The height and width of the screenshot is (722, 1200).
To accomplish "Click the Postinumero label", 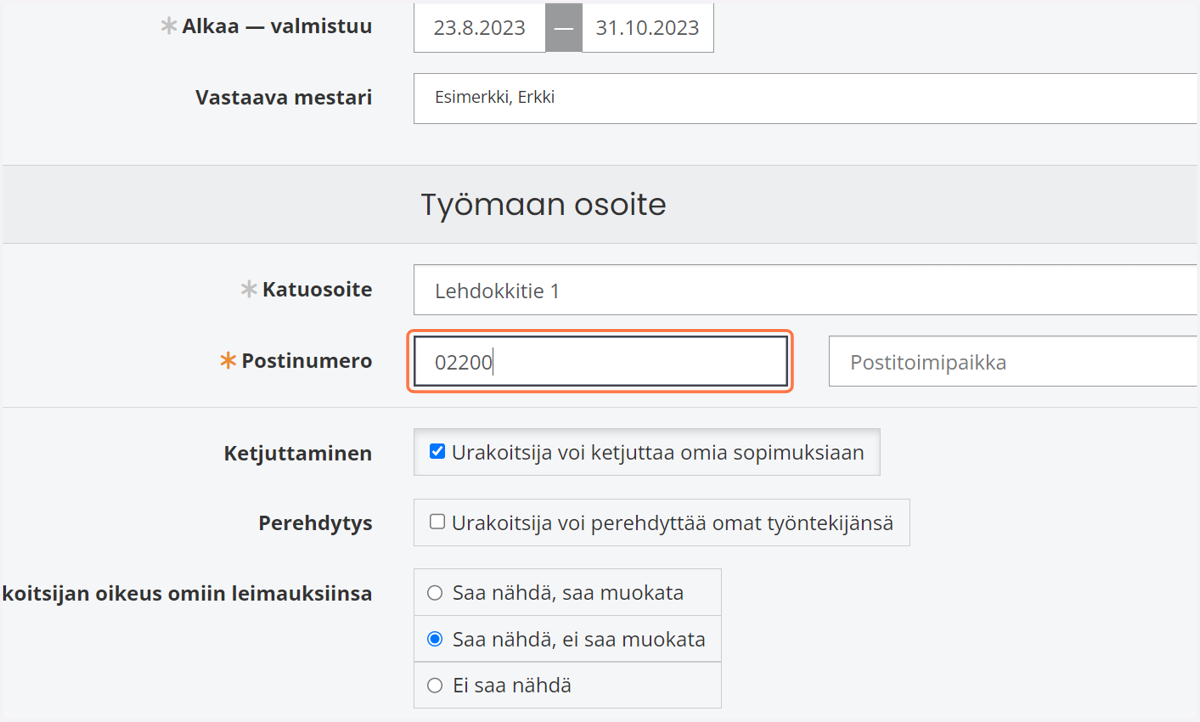I will (x=307, y=361).
